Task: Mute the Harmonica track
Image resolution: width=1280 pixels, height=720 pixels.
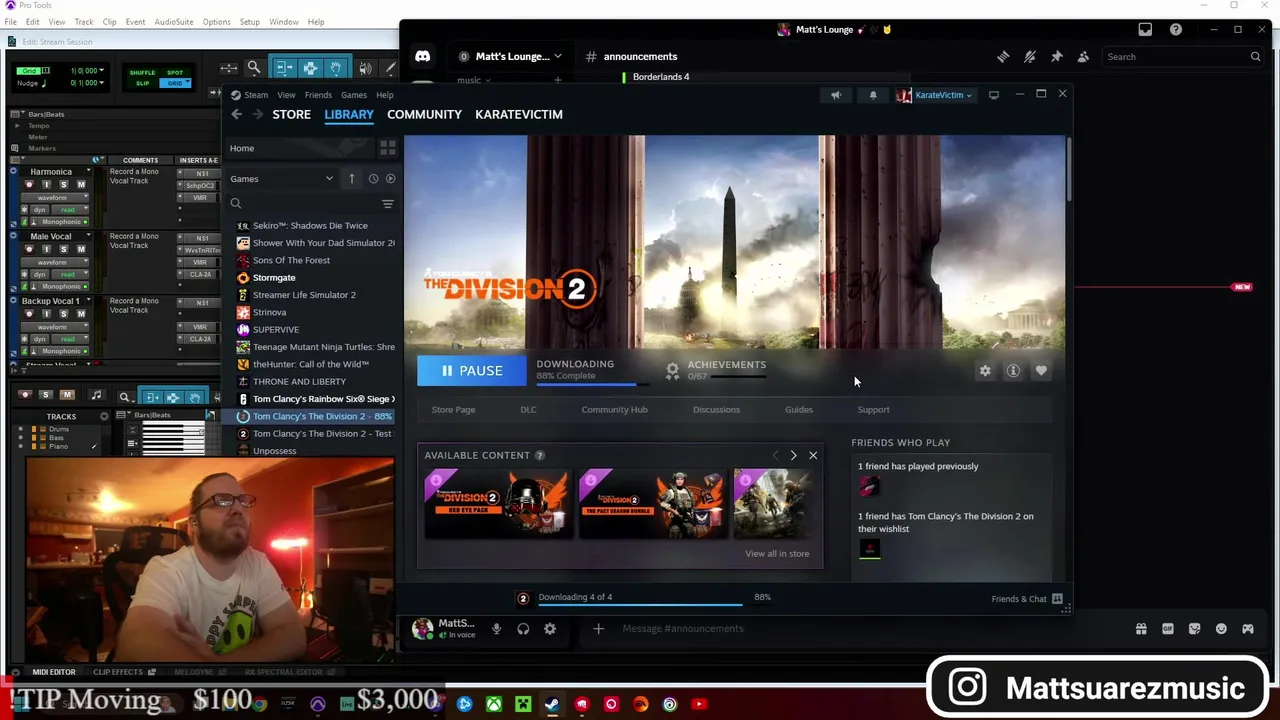Action: [80, 185]
